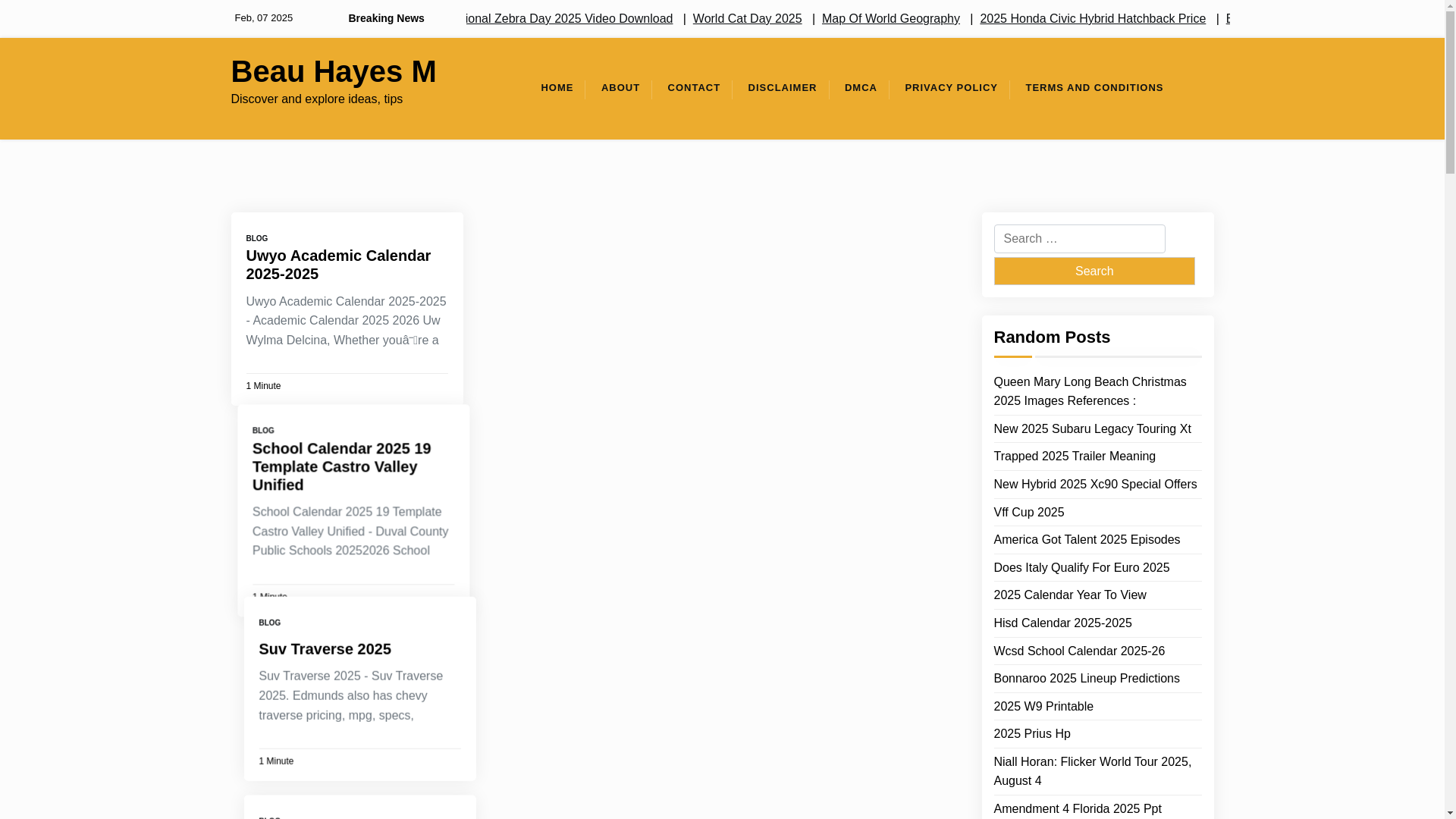Open America Got Talent 2025 Episodes link
Viewport: 1456px width, 819px height.
click(1087, 540)
